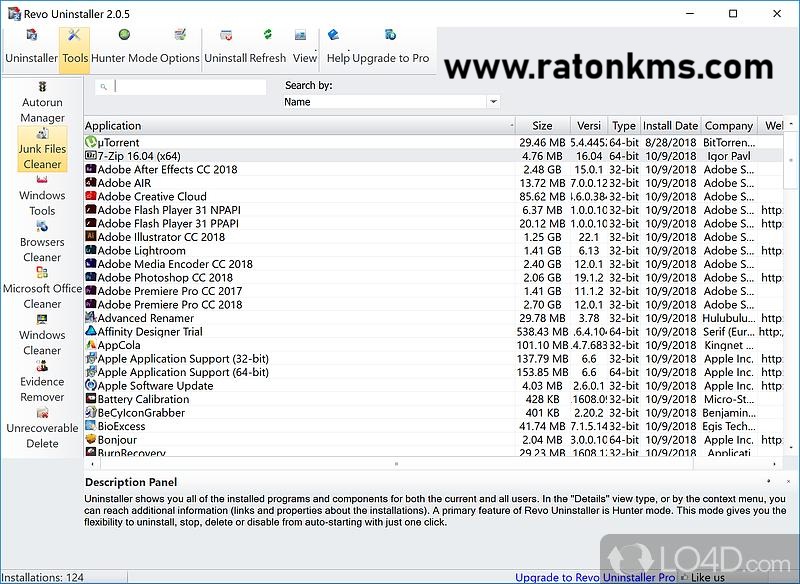Open the View toolbar icon
The width and height of the screenshot is (800, 584).
click(x=301, y=35)
